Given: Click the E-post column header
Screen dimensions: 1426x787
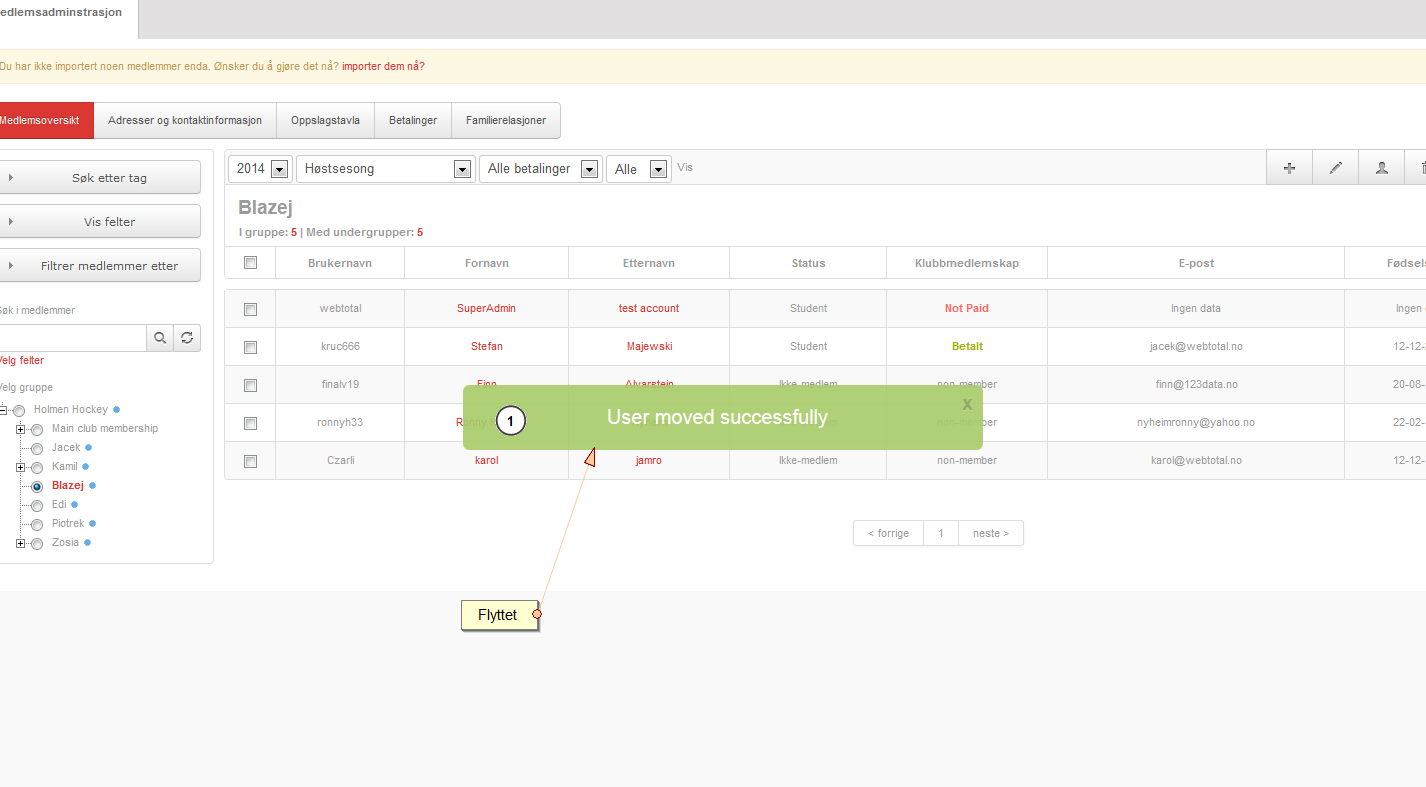Looking at the screenshot, I should point(1196,263).
